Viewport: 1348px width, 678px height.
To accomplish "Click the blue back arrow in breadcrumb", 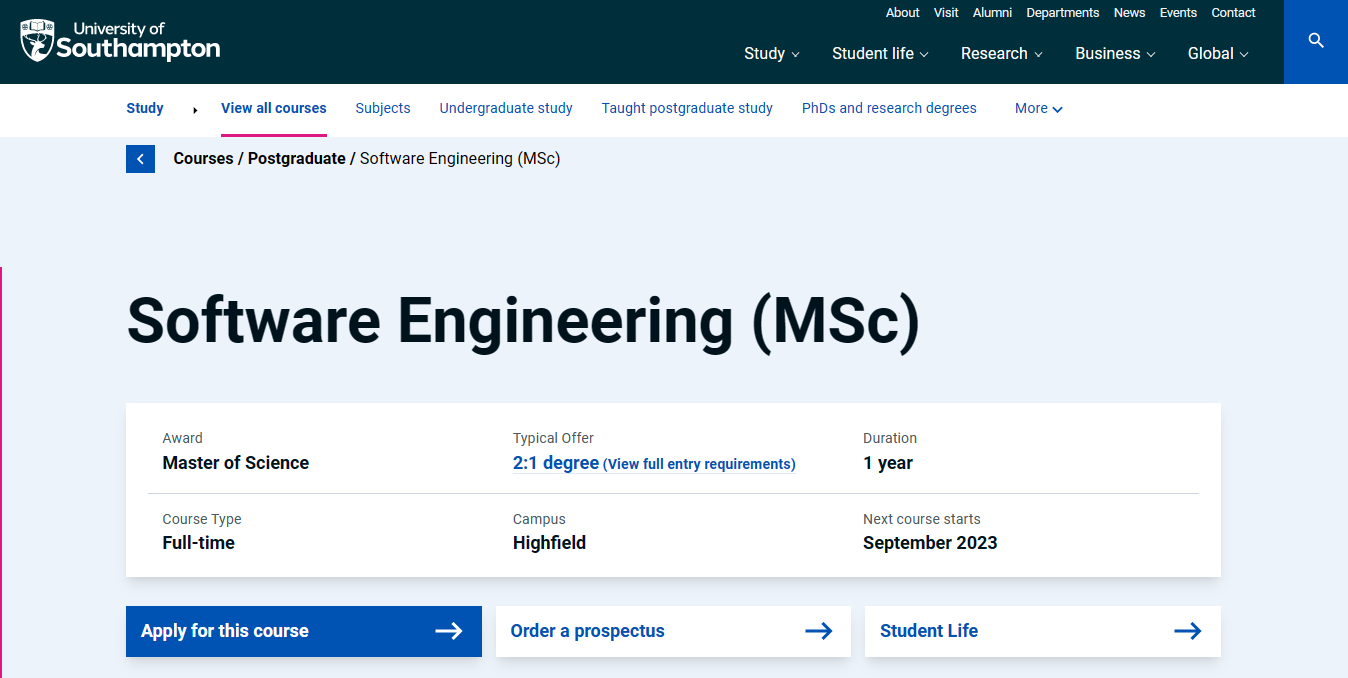I will coord(140,159).
